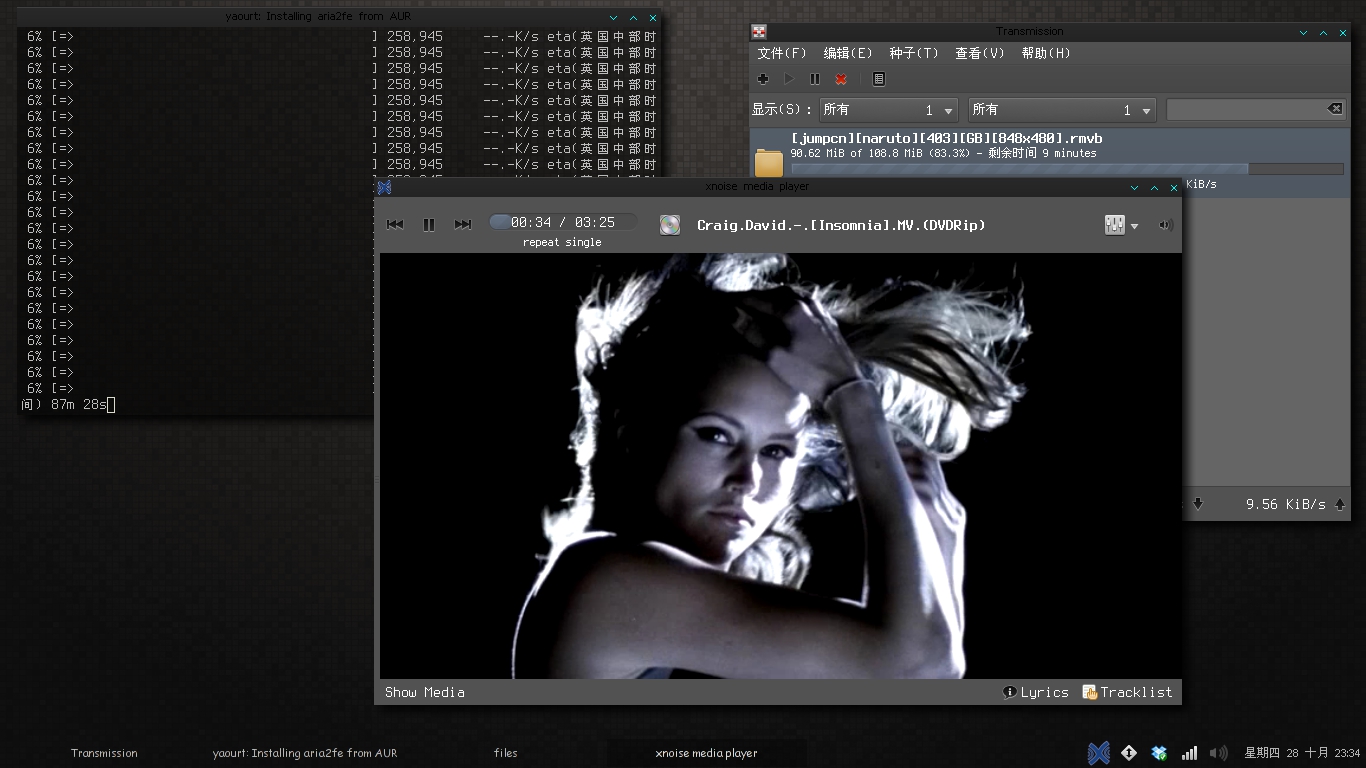Clear the Transmission search field
This screenshot has width=1366, height=768.
pos(1335,109)
